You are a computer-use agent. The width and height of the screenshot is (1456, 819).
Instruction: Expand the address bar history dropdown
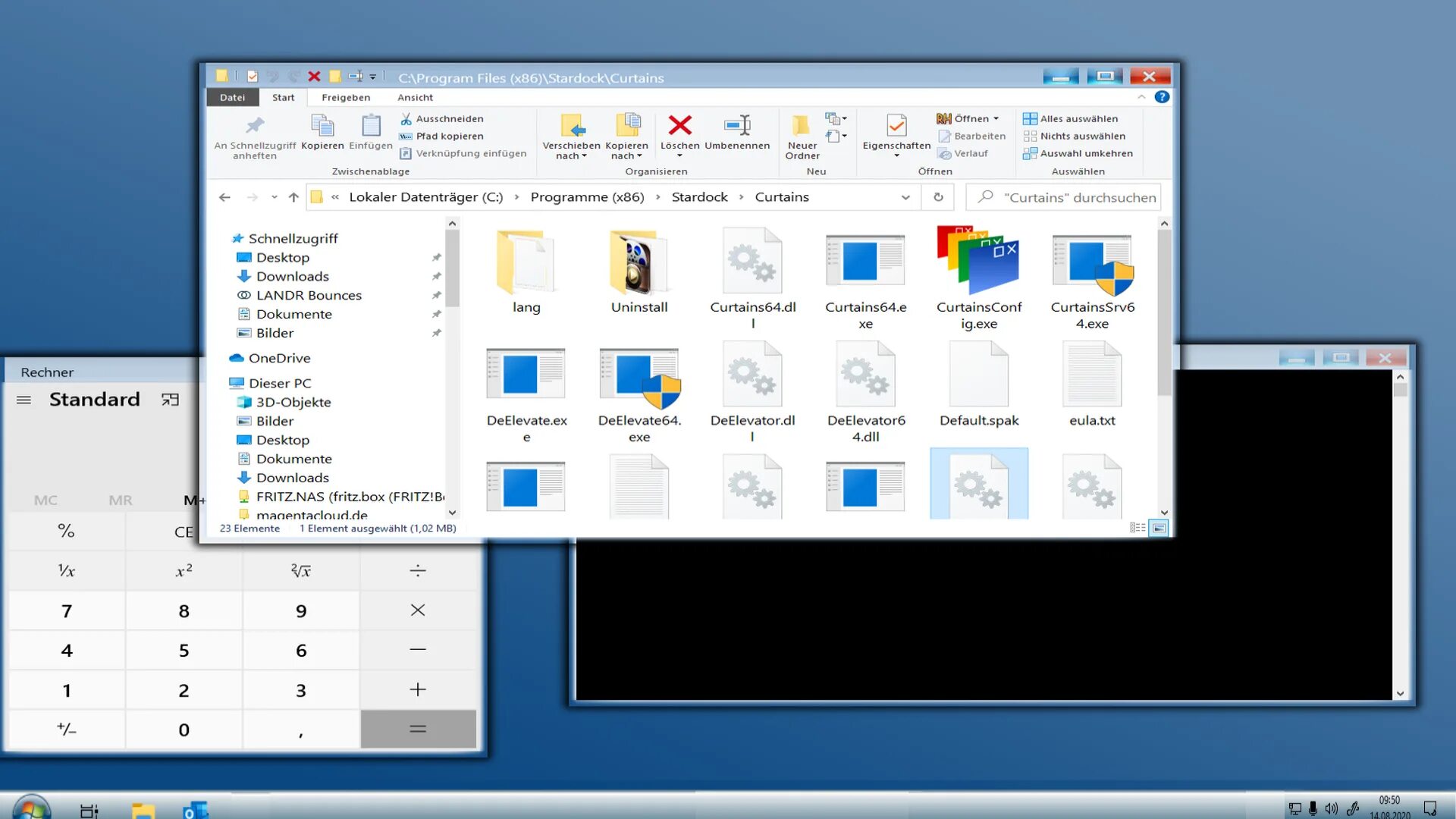(905, 197)
